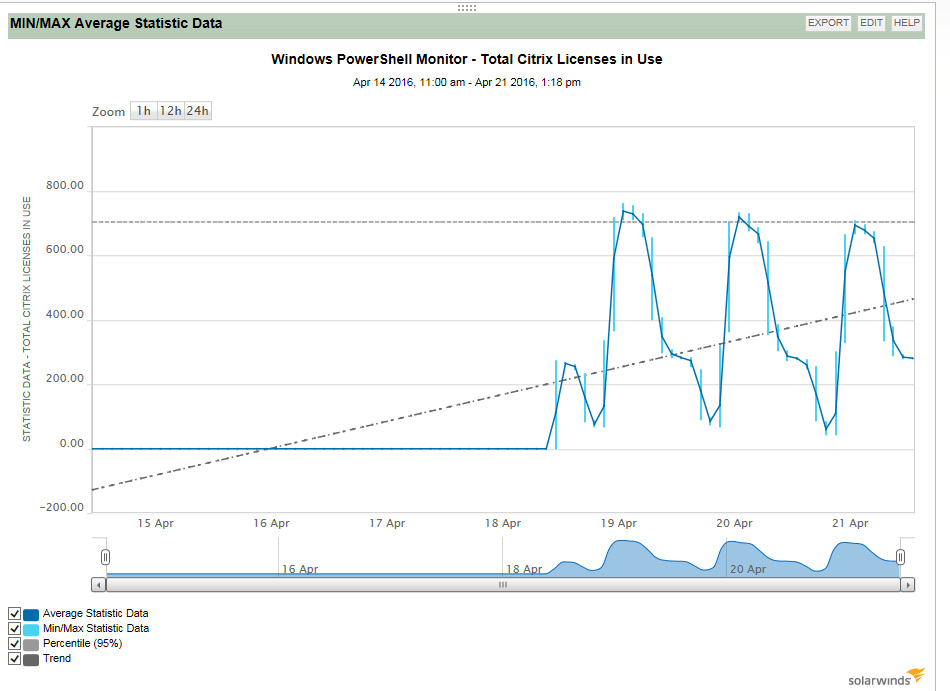Click the right range handle of navigator

click(900, 557)
